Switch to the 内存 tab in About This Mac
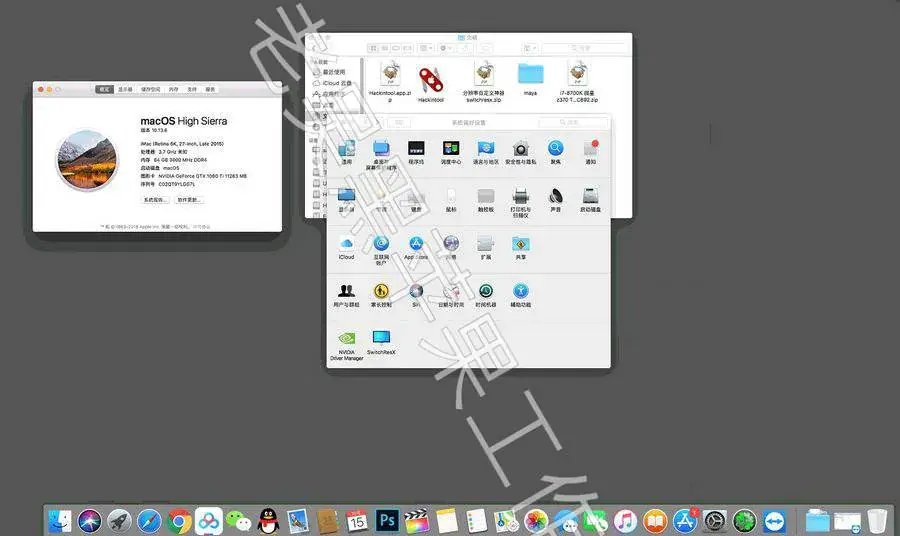 (174, 90)
